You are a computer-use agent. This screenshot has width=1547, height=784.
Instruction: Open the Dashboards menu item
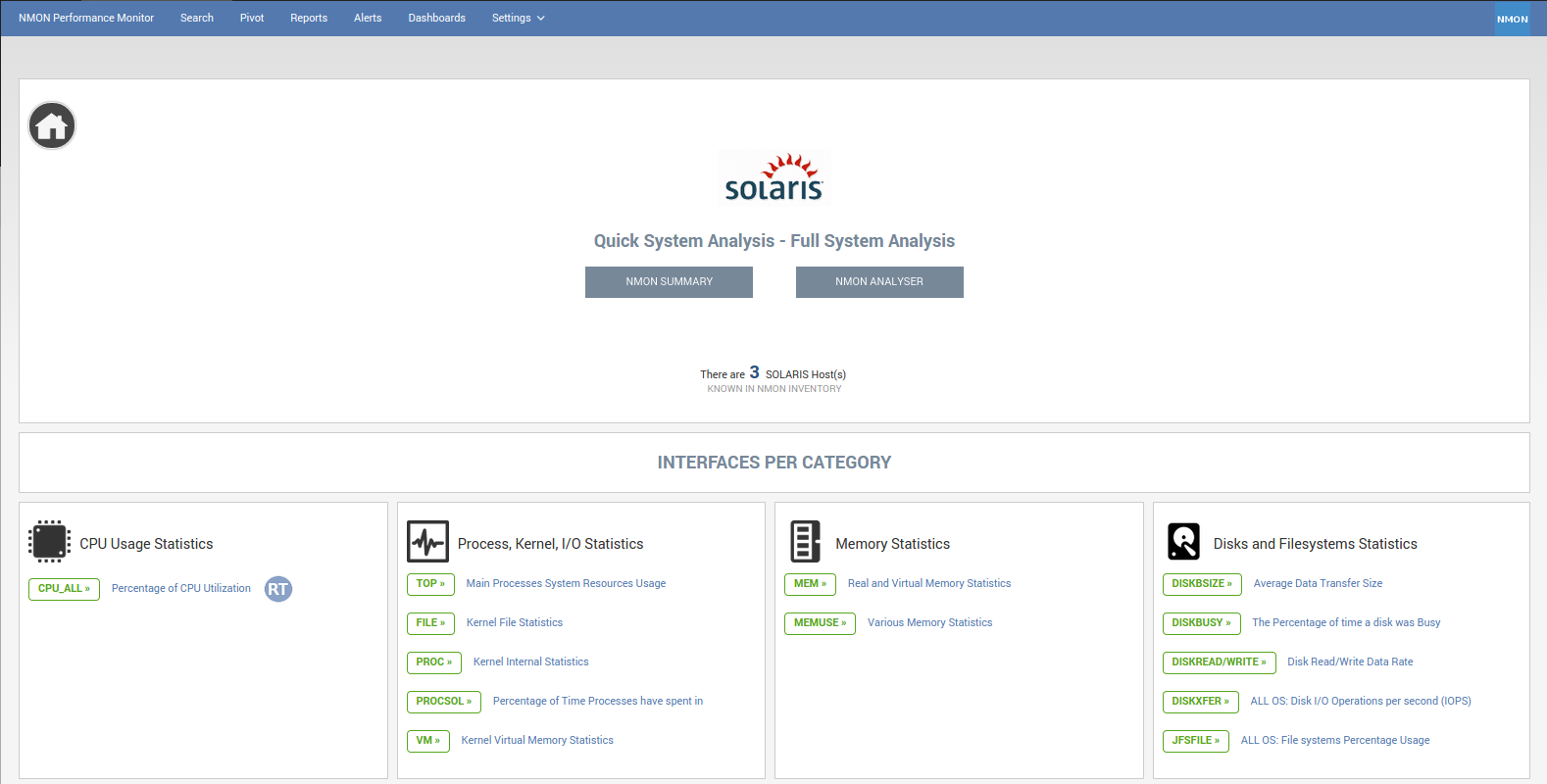pos(437,18)
